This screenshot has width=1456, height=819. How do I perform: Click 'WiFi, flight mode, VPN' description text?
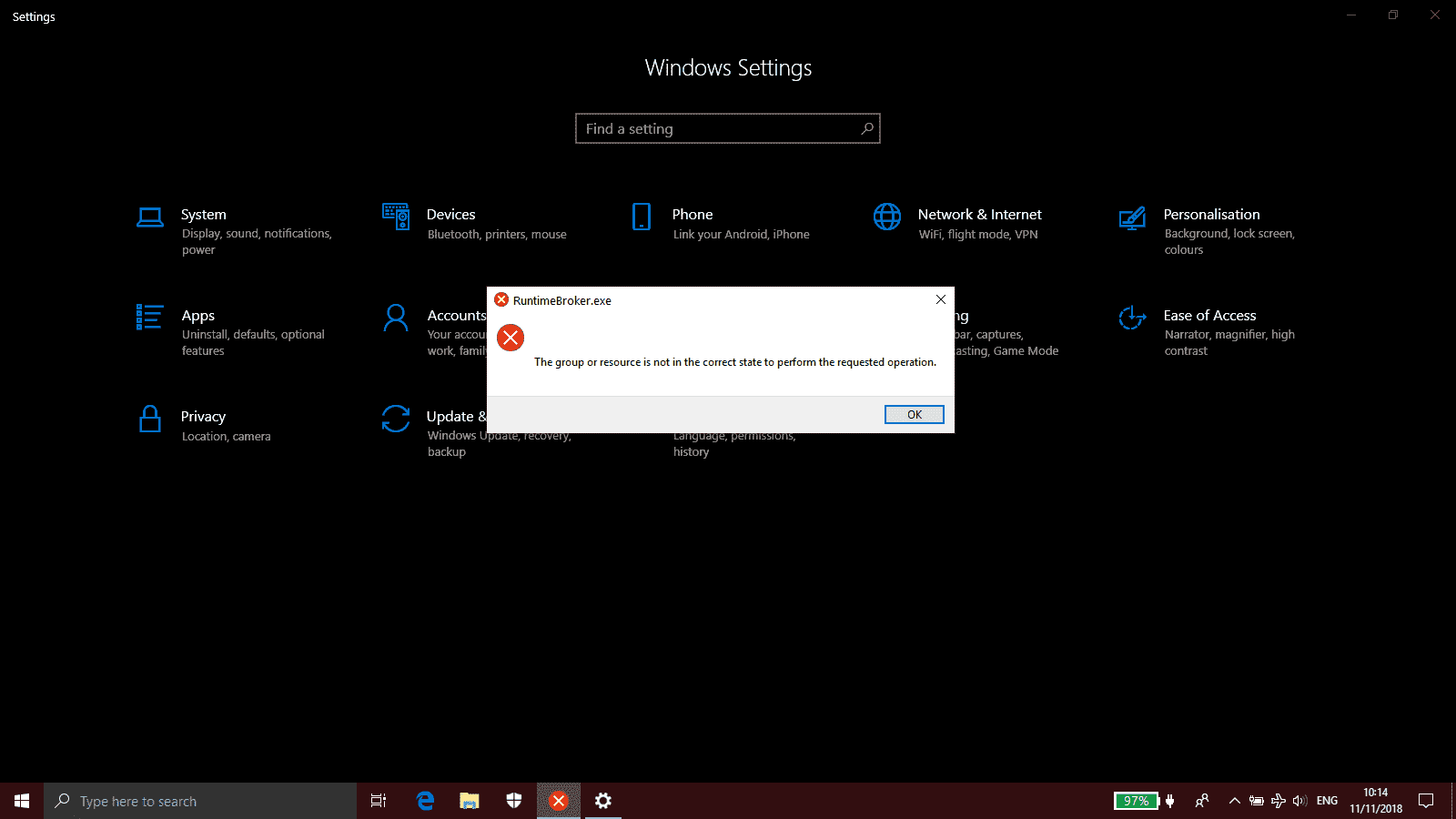978,235
